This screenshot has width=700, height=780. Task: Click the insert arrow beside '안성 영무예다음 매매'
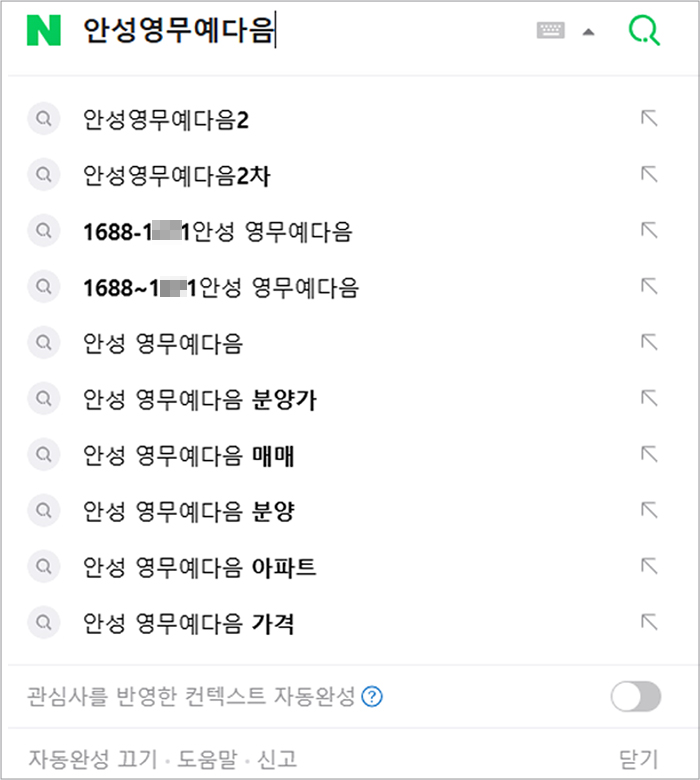[x=649, y=455]
